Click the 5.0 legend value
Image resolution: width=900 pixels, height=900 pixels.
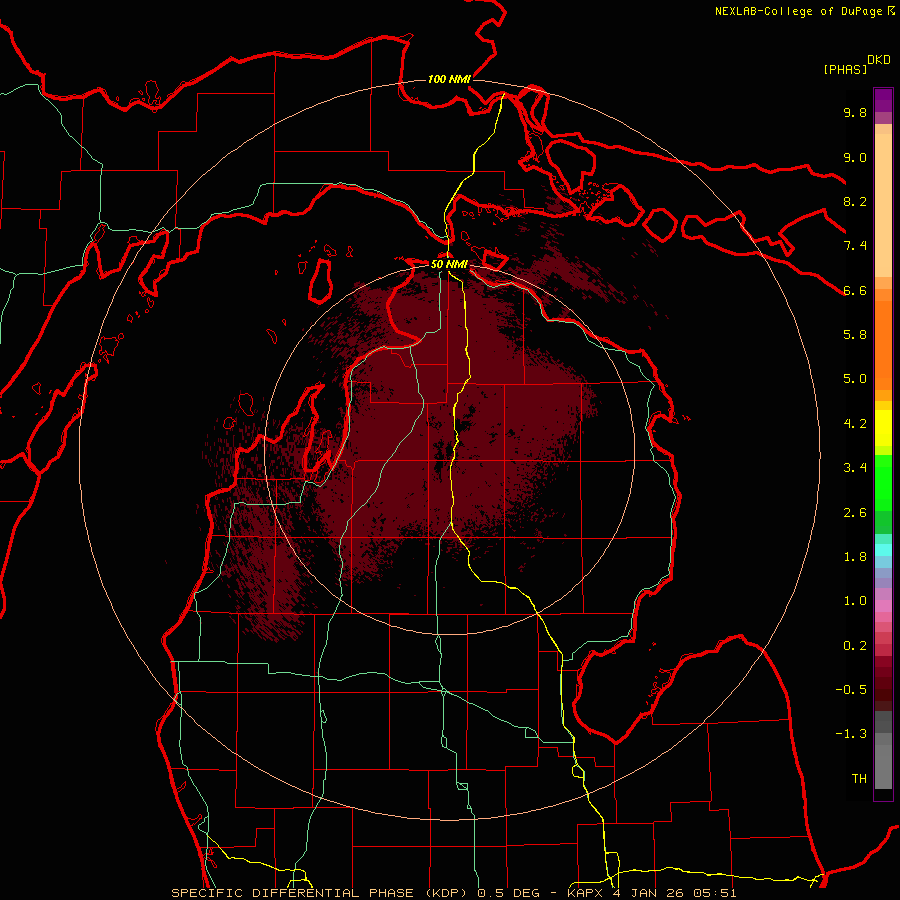pyautogui.click(x=855, y=379)
